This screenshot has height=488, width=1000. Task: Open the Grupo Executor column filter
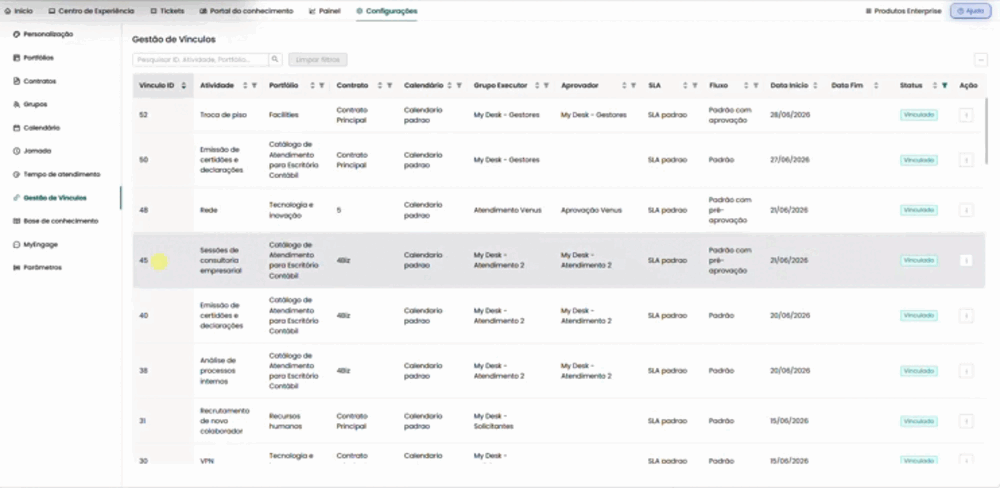(546, 85)
